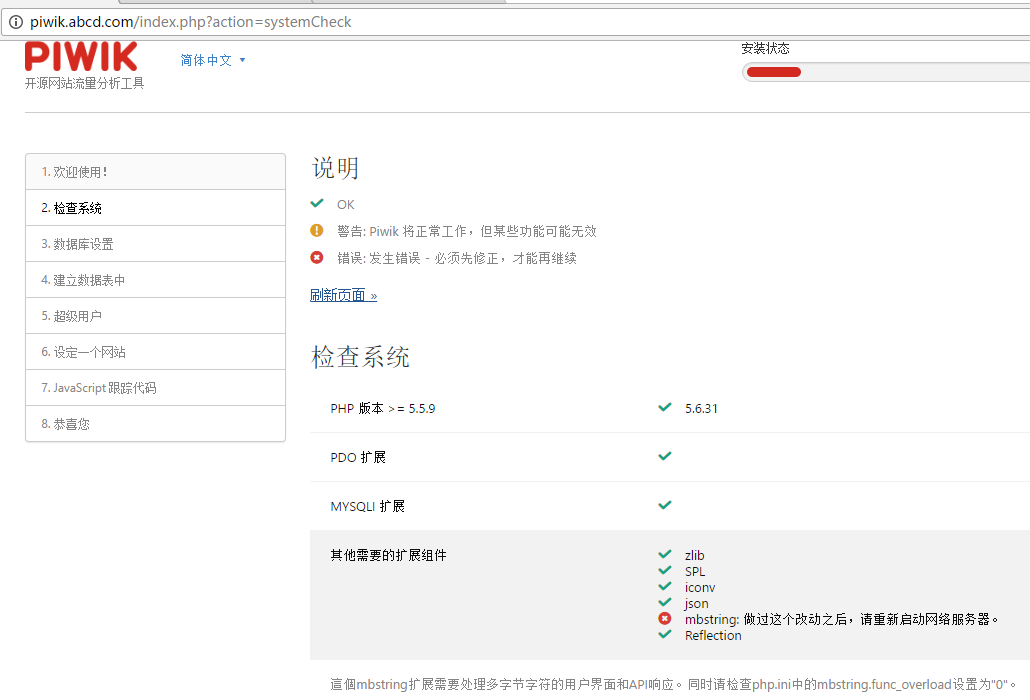Click the 检查系统 heading
Viewport: 1030px width, 700px height.
360,357
